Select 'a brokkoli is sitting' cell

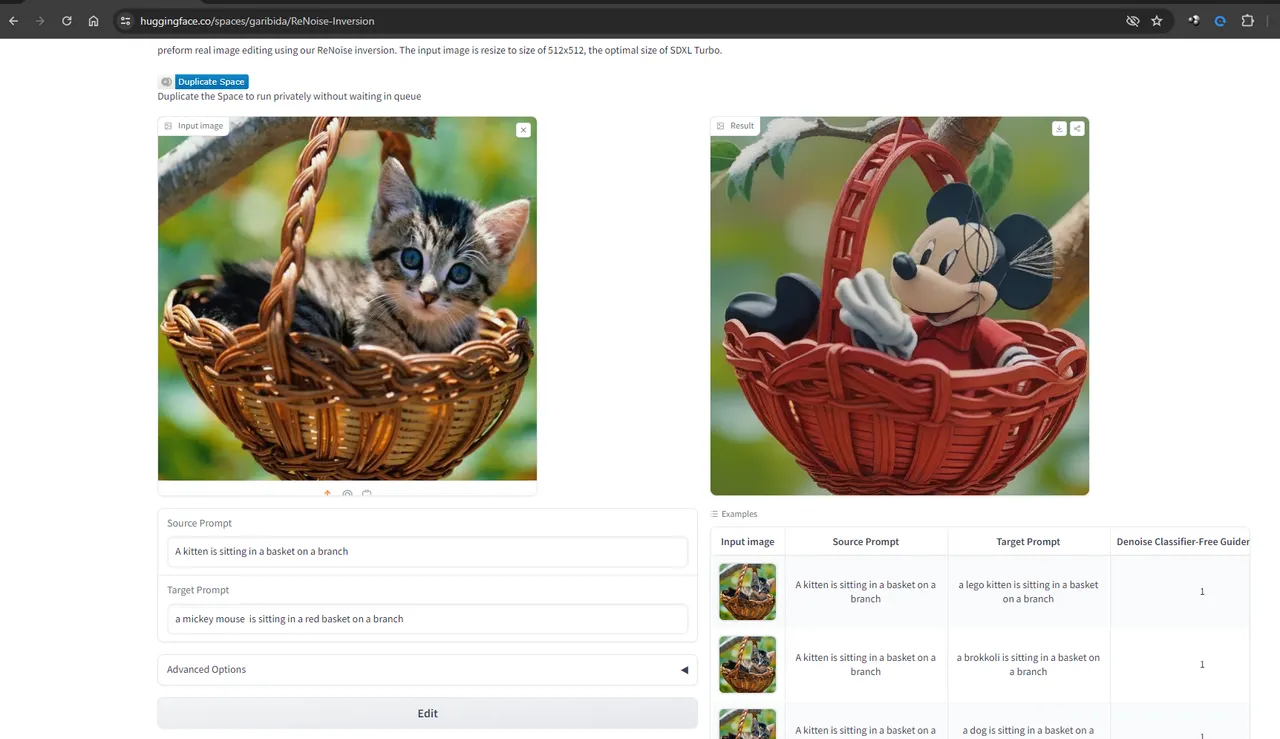[1028, 665]
